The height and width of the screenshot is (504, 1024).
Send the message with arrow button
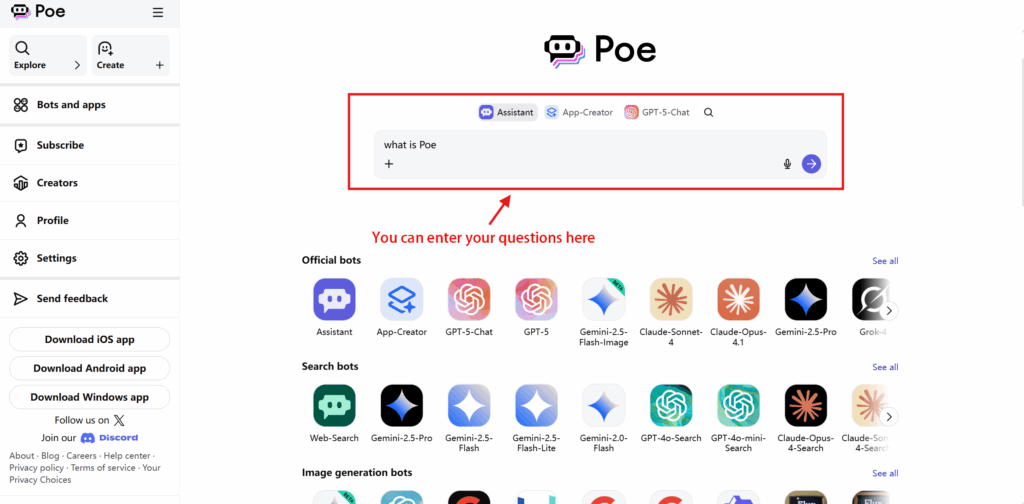point(811,164)
